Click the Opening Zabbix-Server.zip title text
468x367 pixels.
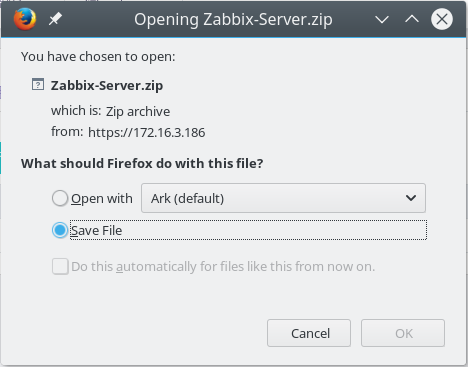[233, 20]
